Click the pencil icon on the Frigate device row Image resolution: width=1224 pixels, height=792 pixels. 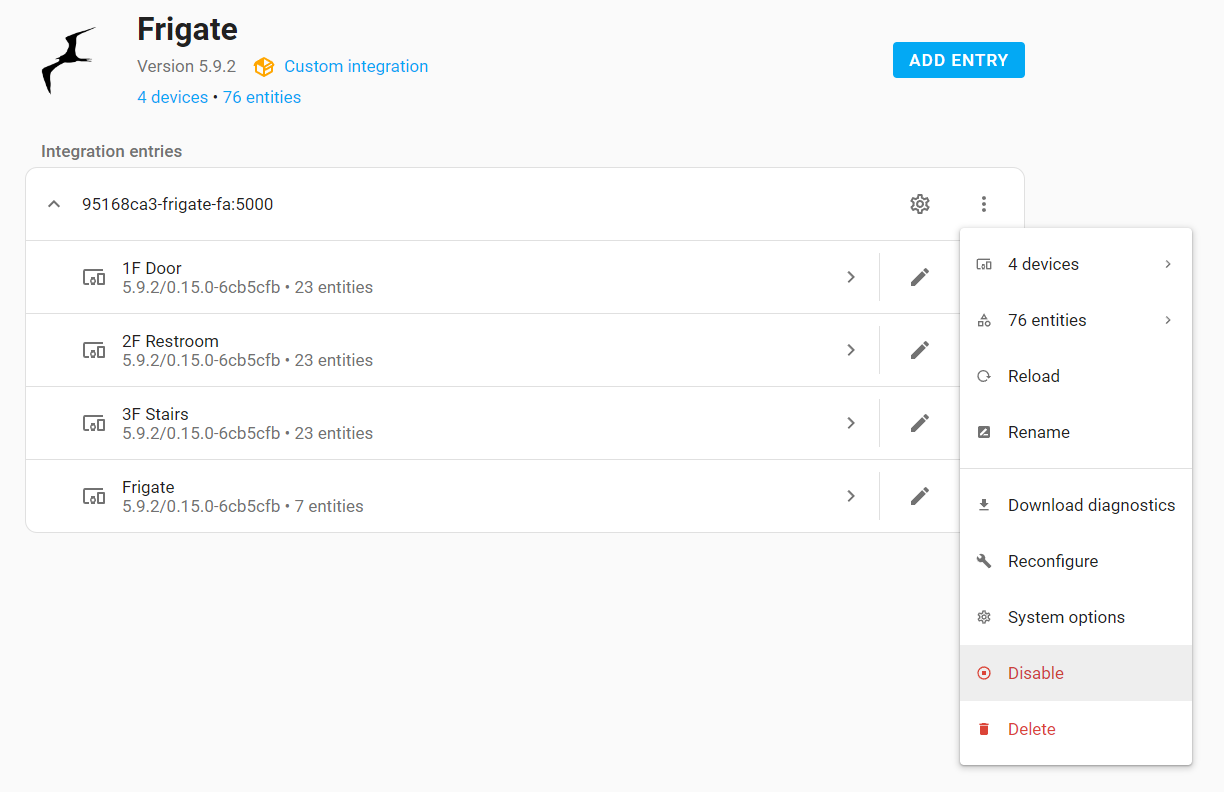(x=919, y=496)
